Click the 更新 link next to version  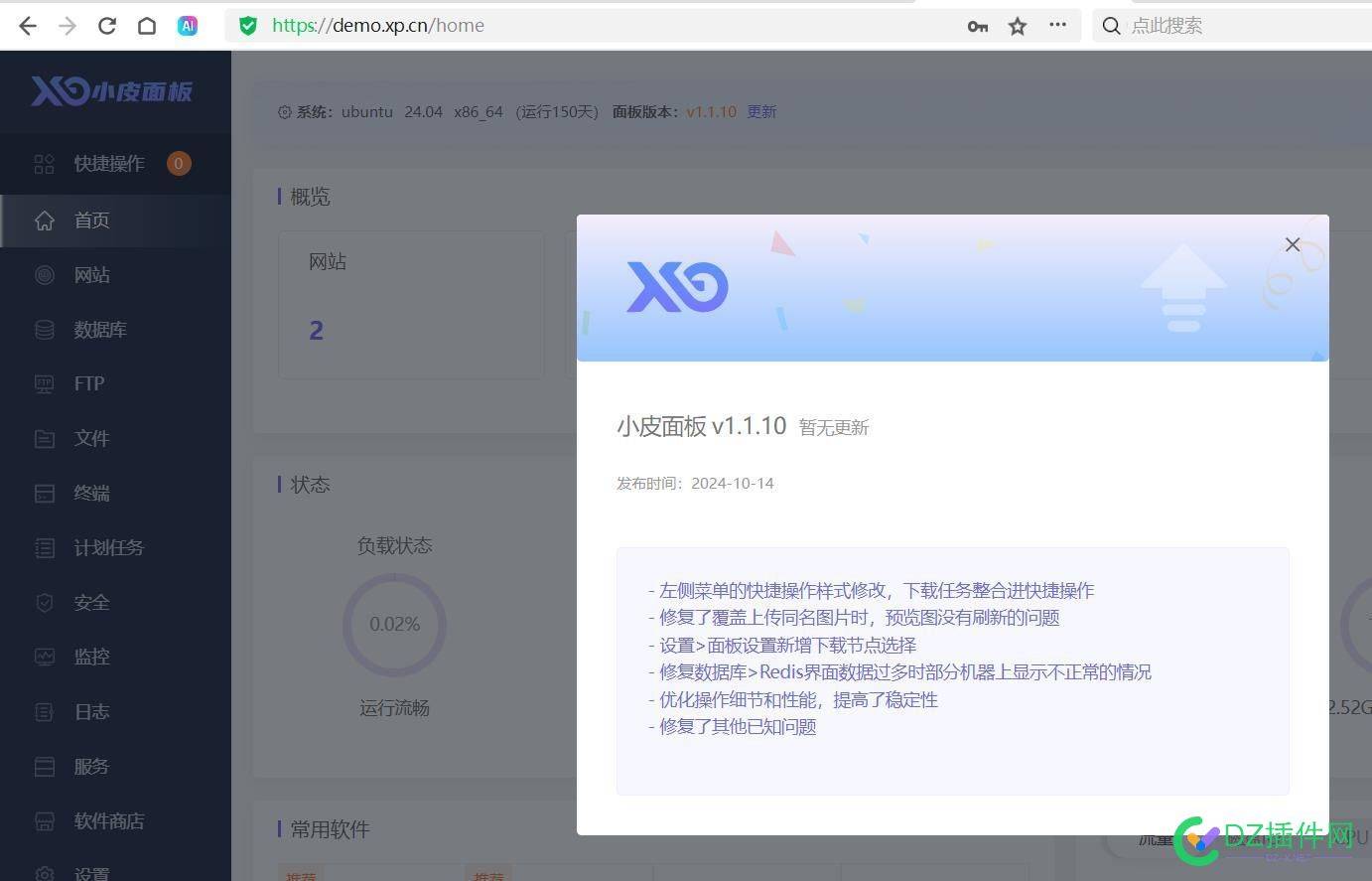point(761,112)
